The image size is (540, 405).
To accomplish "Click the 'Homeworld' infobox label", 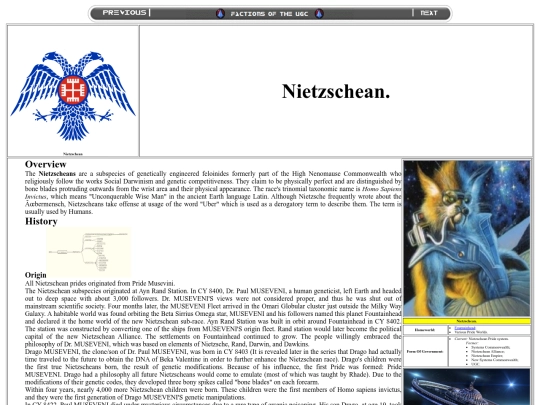I will [425, 330].
